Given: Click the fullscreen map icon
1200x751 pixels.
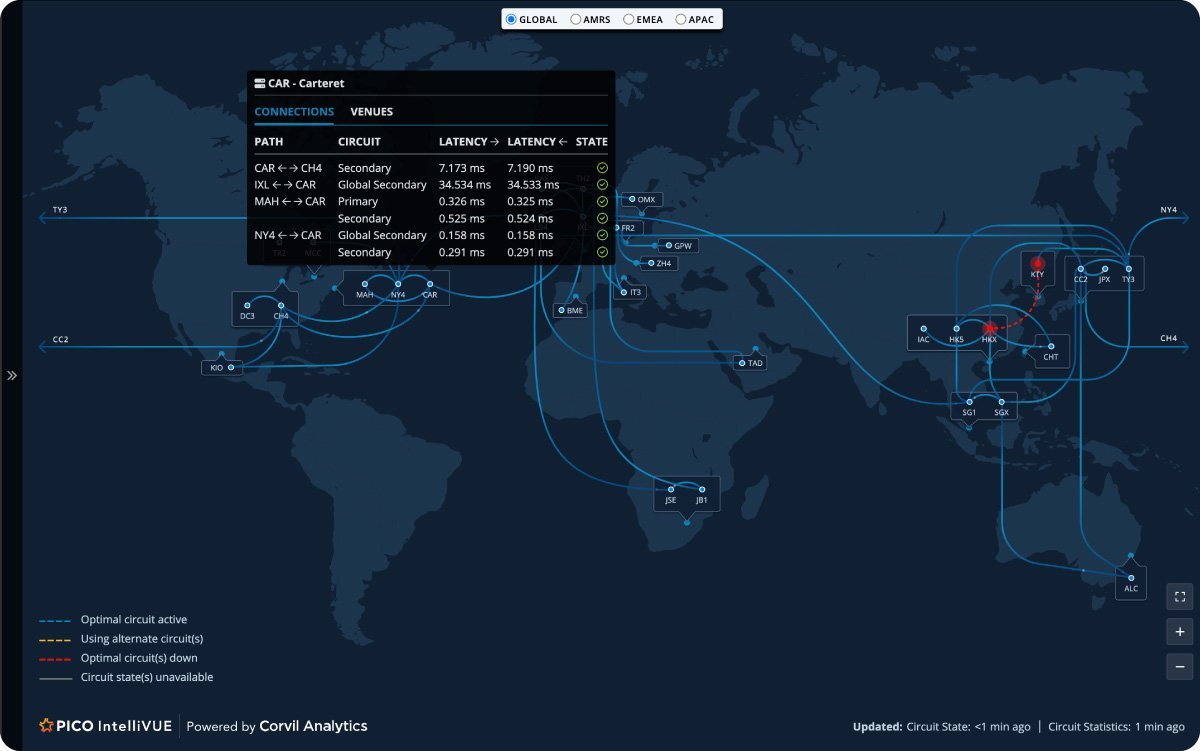Looking at the screenshot, I should coord(1180,597).
